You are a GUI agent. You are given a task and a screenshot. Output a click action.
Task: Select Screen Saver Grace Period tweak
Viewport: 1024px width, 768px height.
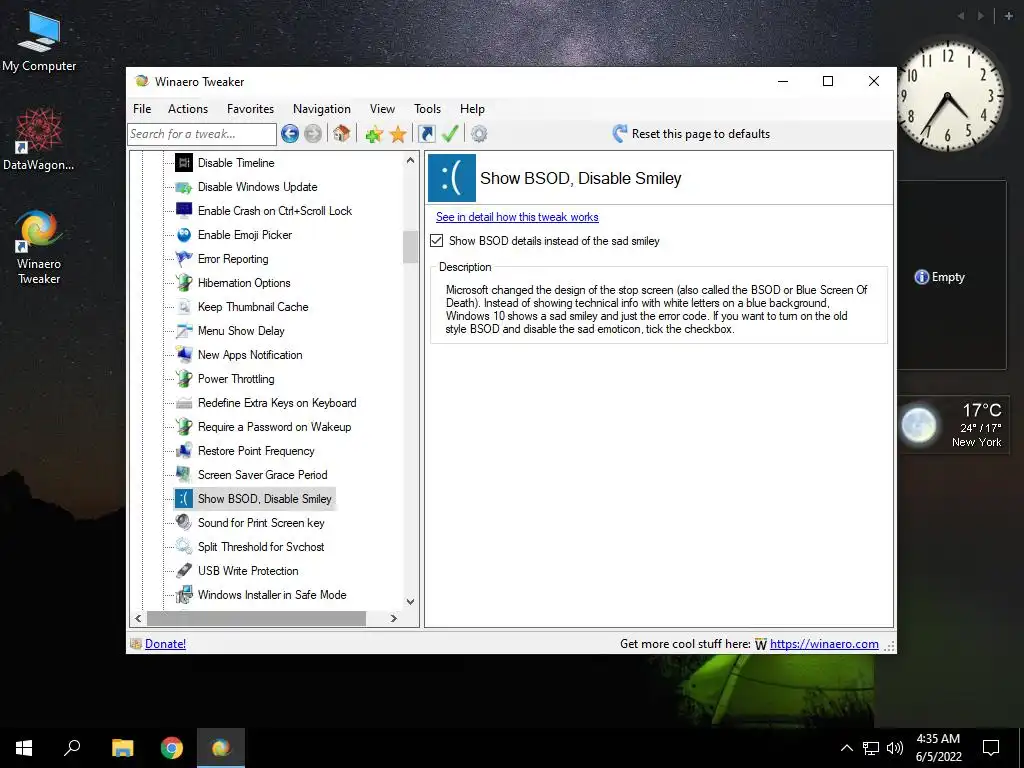[263, 475]
